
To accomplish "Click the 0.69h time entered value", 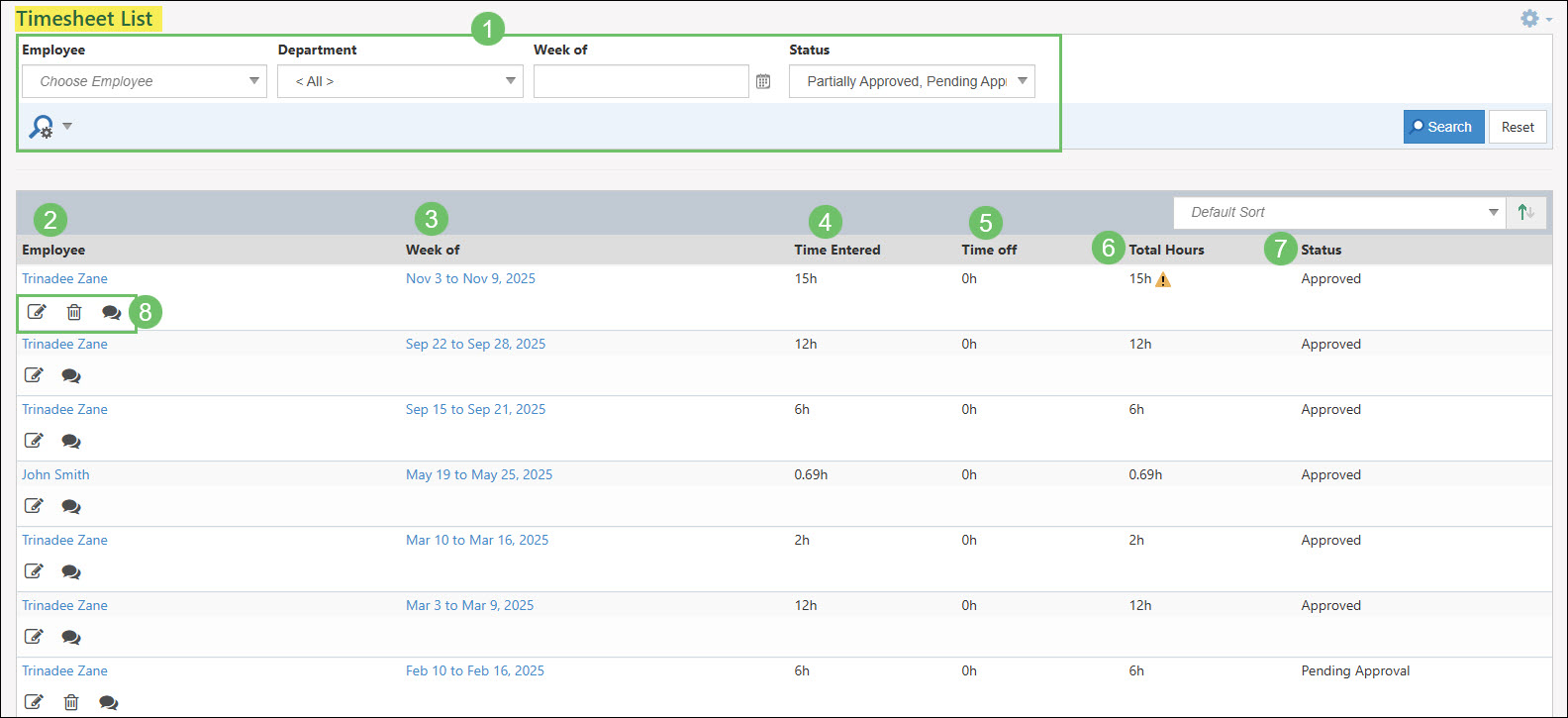I will (811, 474).
